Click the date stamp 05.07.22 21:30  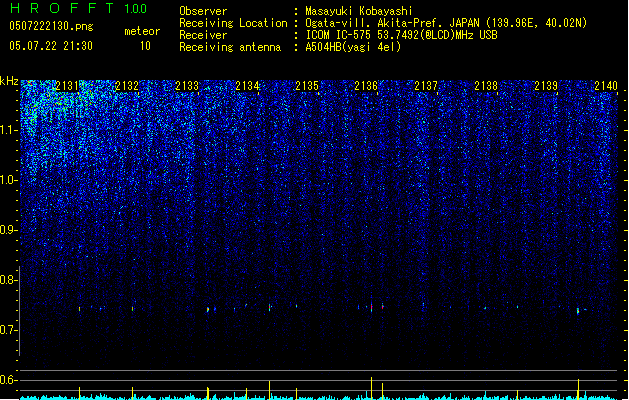pos(51,46)
